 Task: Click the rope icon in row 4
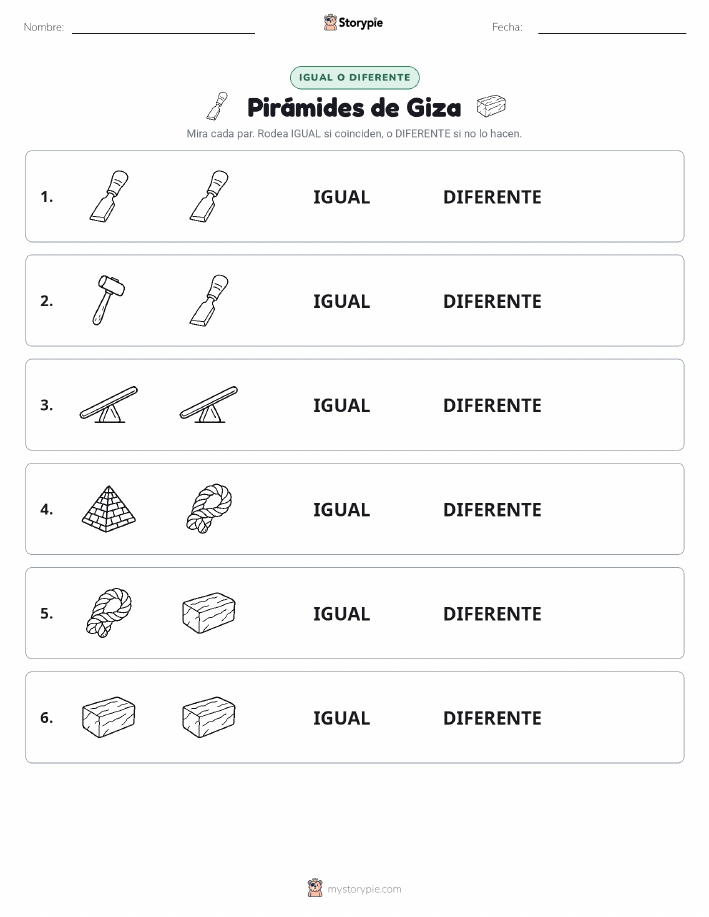(x=209, y=508)
